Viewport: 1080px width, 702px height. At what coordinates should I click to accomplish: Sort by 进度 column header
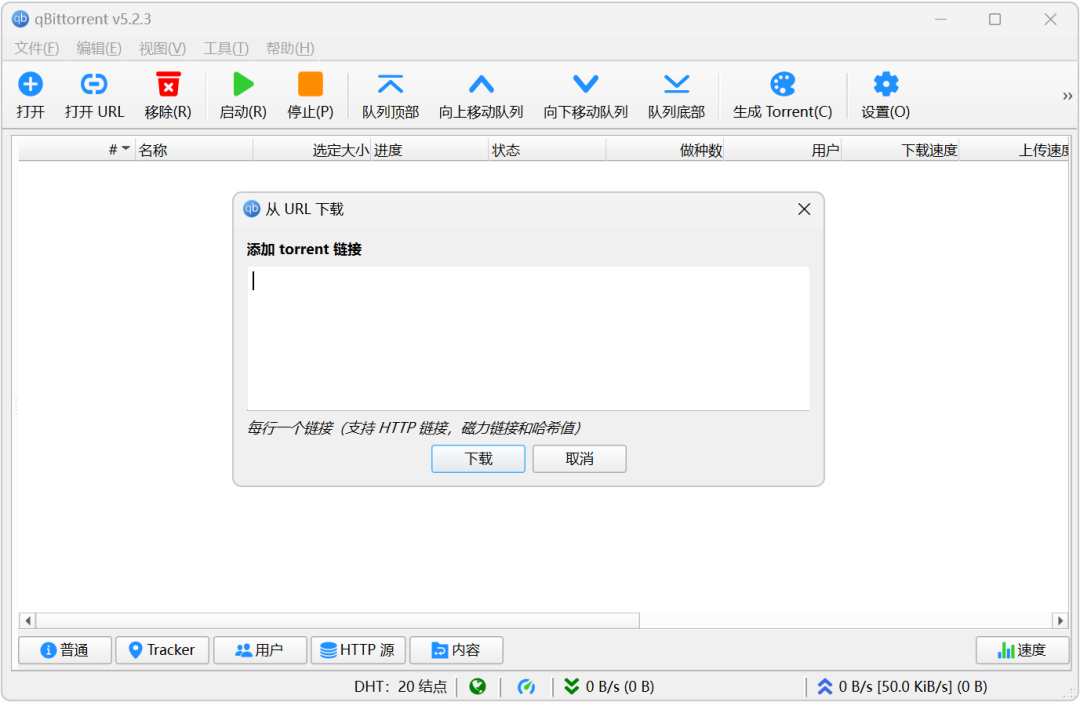(x=430, y=150)
